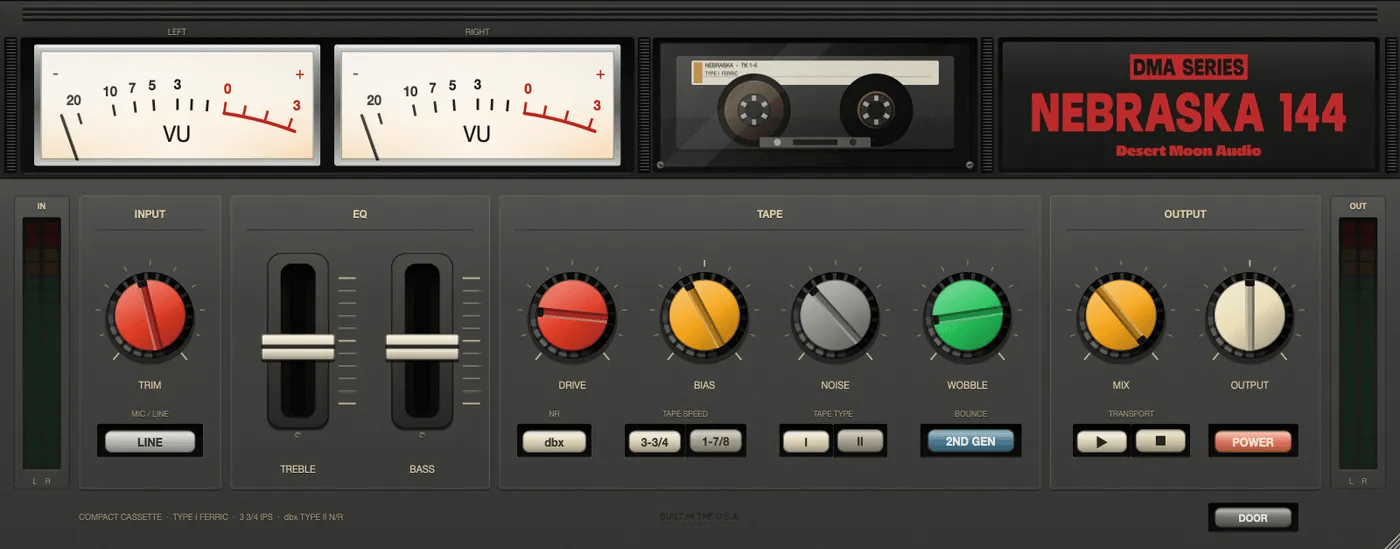This screenshot has height=549, width=1400.
Task: Click the BASS fader handle
Action: [x=422, y=347]
